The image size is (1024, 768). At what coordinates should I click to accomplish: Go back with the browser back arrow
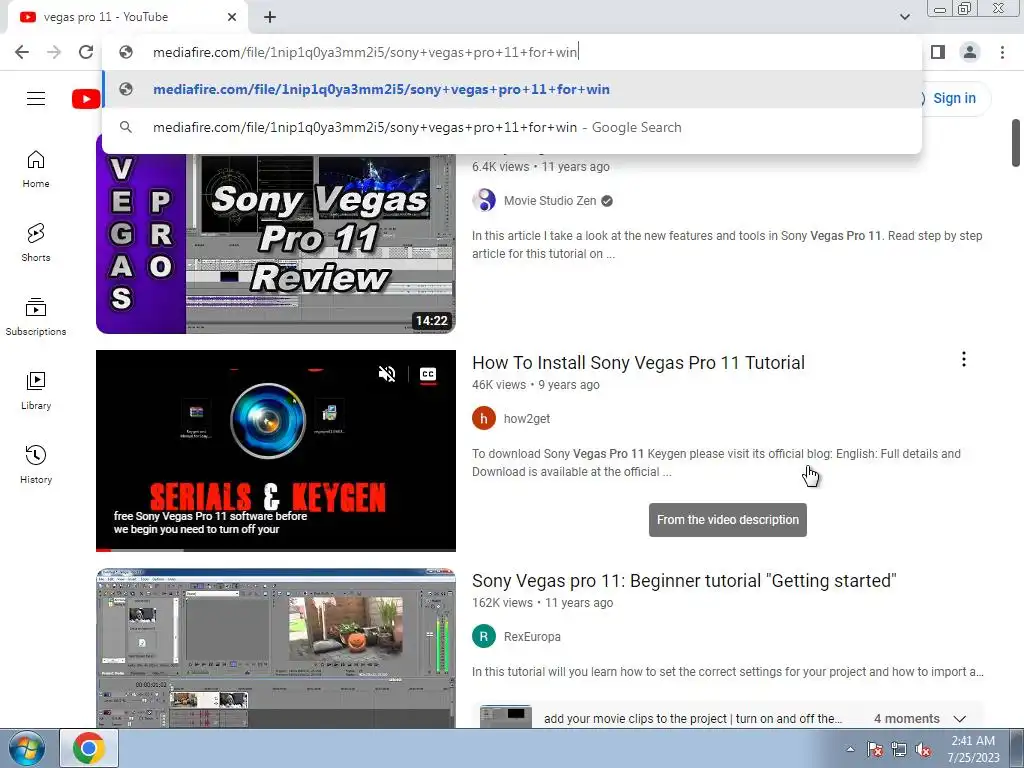[22, 52]
